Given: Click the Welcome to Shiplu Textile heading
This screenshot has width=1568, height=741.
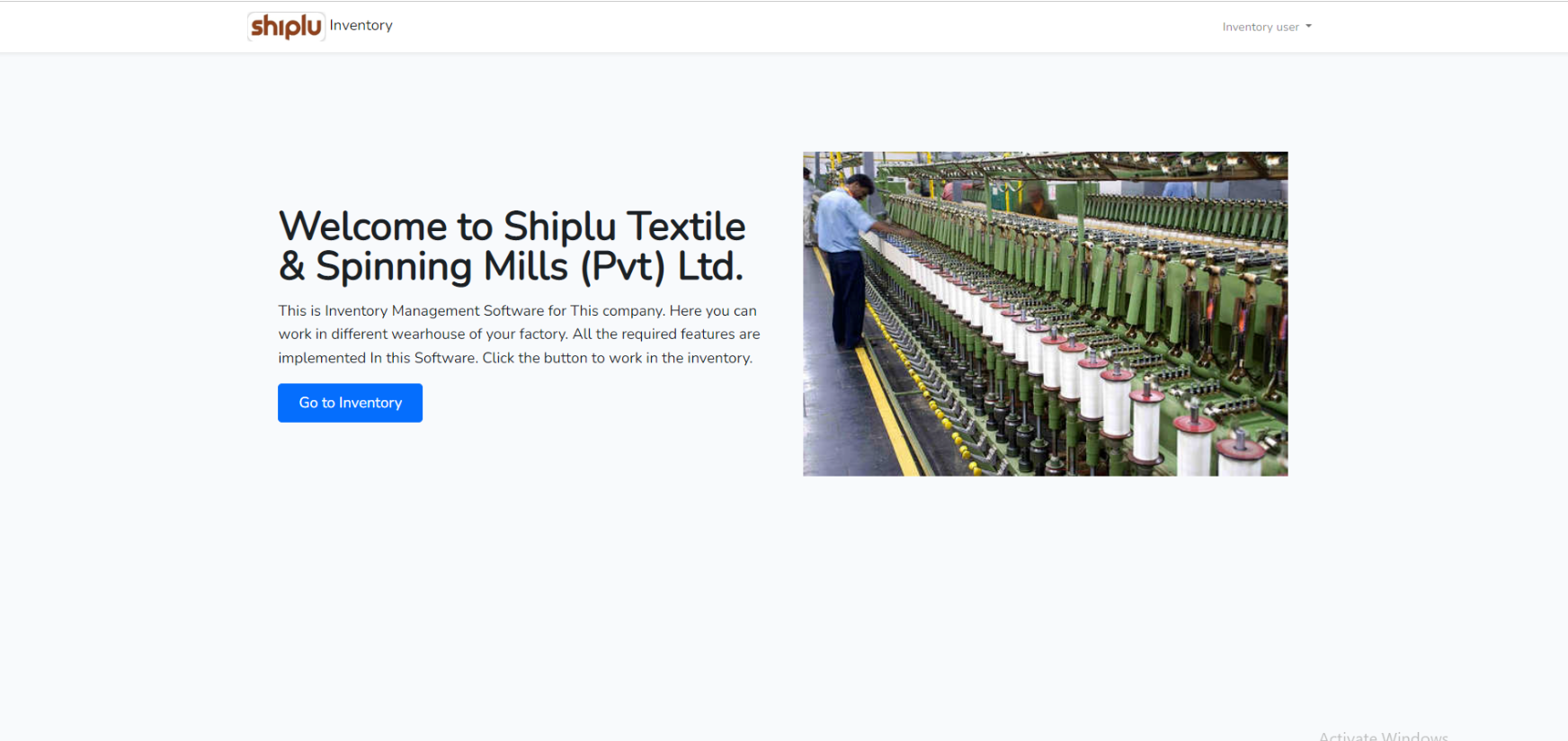Looking at the screenshot, I should pyautogui.click(x=512, y=246).
